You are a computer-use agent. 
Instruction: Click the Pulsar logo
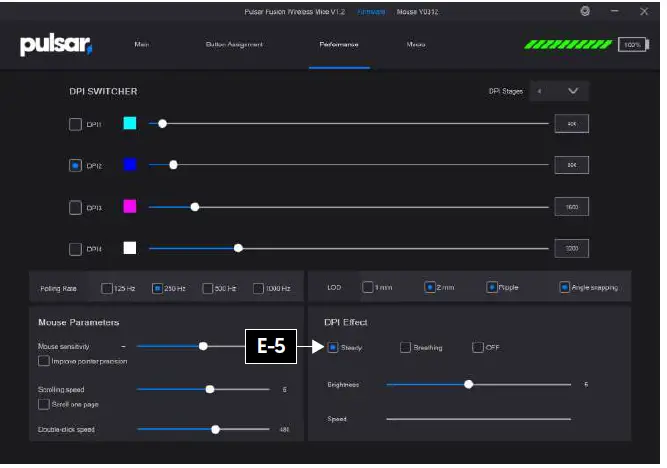[x=56, y=44]
